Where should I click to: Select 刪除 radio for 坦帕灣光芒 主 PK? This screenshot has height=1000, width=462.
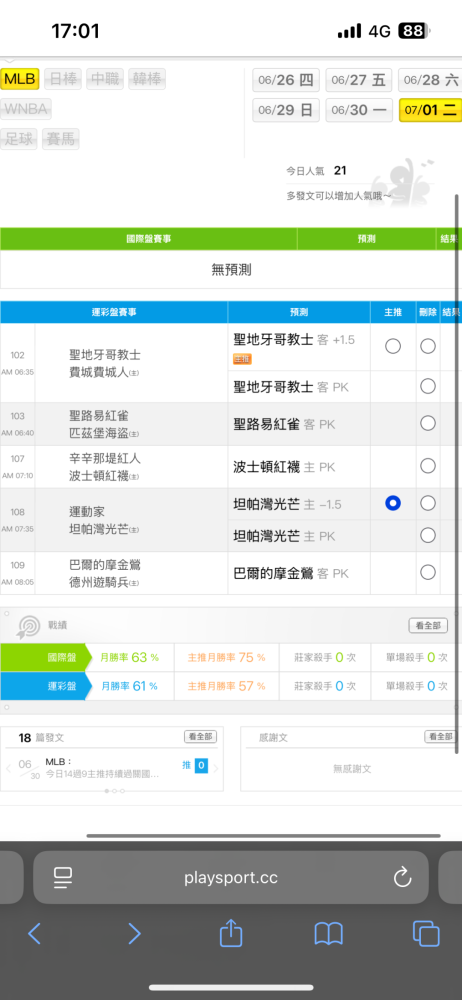pyautogui.click(x=428, y=535)
